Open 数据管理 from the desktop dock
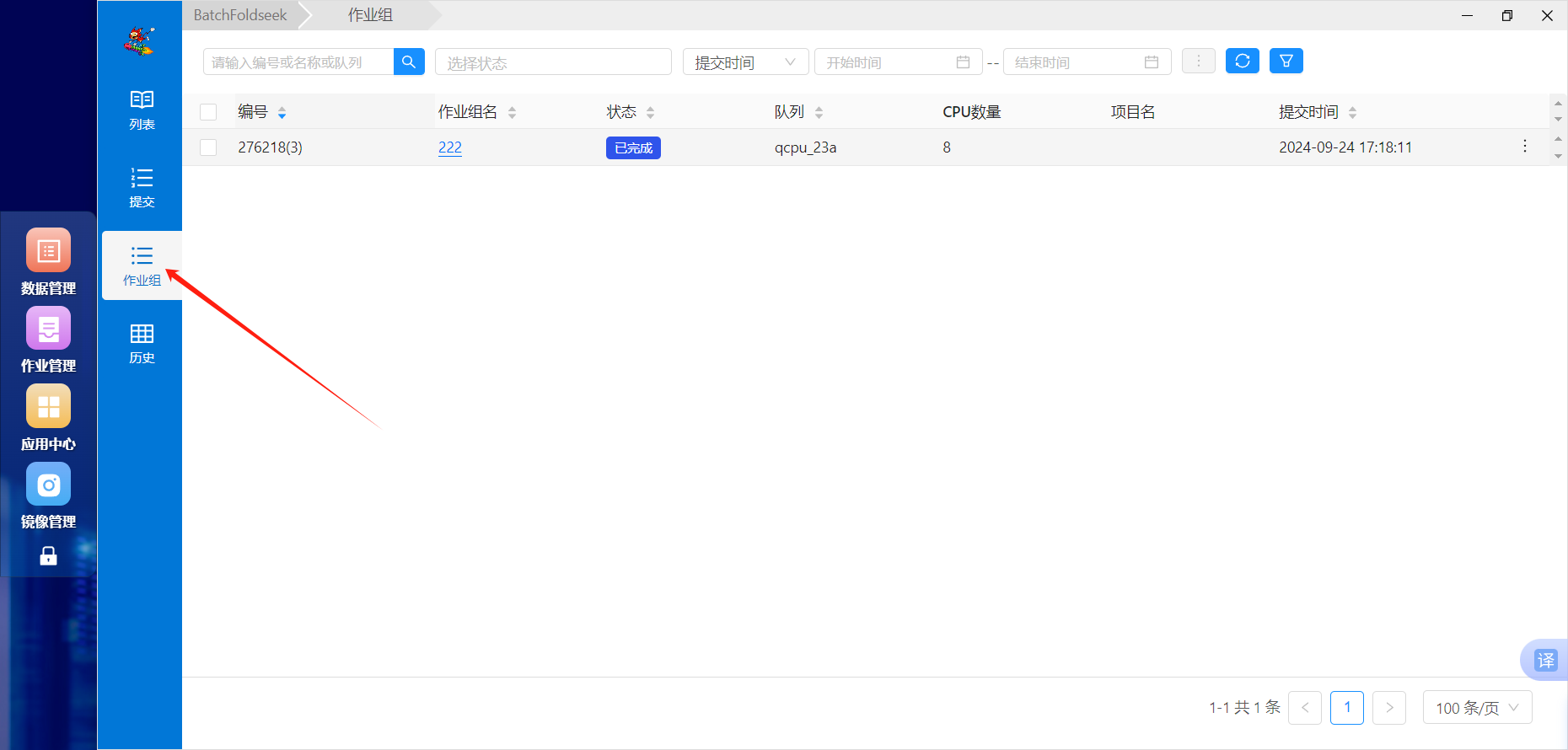 tap(48, 261)
